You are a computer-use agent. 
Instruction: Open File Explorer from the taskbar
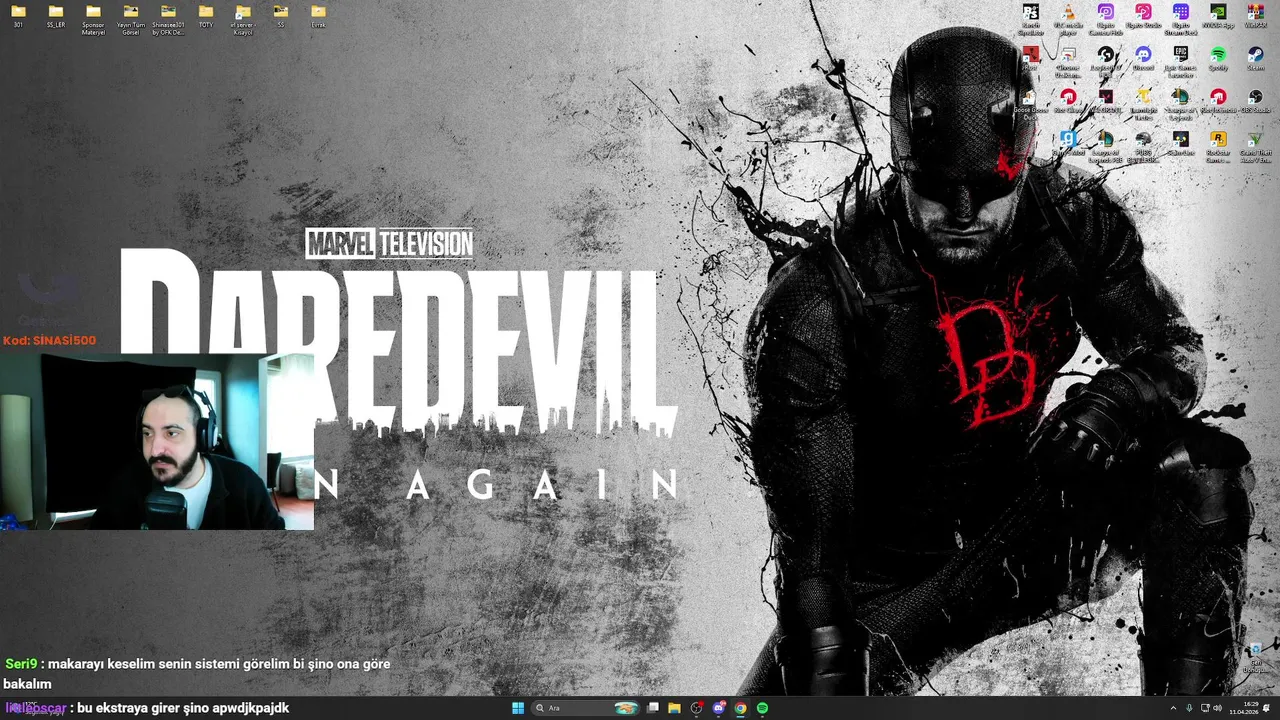pyautogui.click(x=675, y=708)
